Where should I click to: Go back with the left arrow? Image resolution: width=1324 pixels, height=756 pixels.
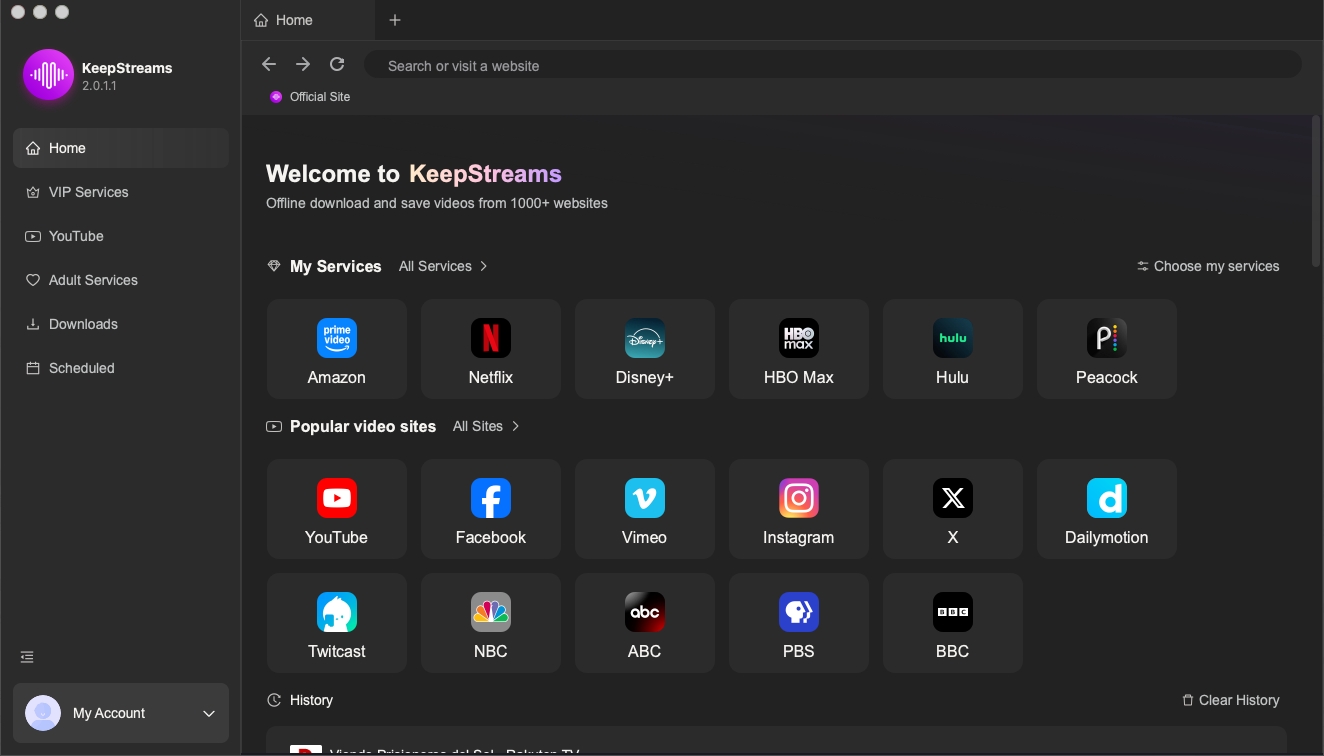(269, 64)
